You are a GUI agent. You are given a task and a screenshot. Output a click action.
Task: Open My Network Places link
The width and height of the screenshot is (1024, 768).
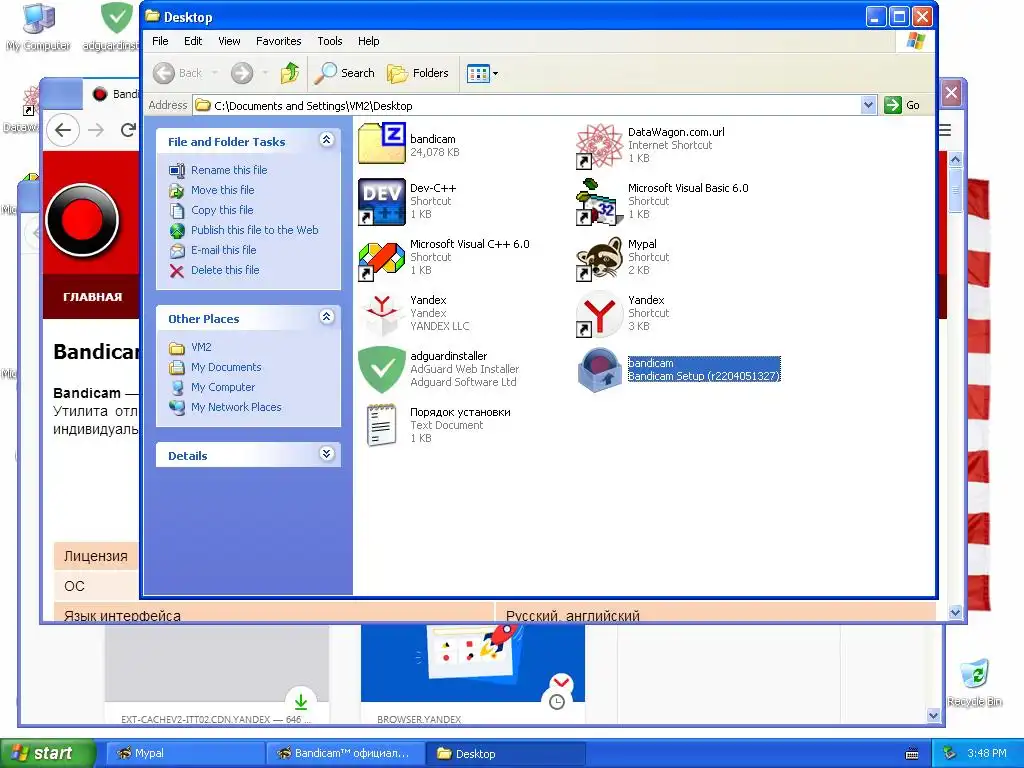click(x=236, y=407)
